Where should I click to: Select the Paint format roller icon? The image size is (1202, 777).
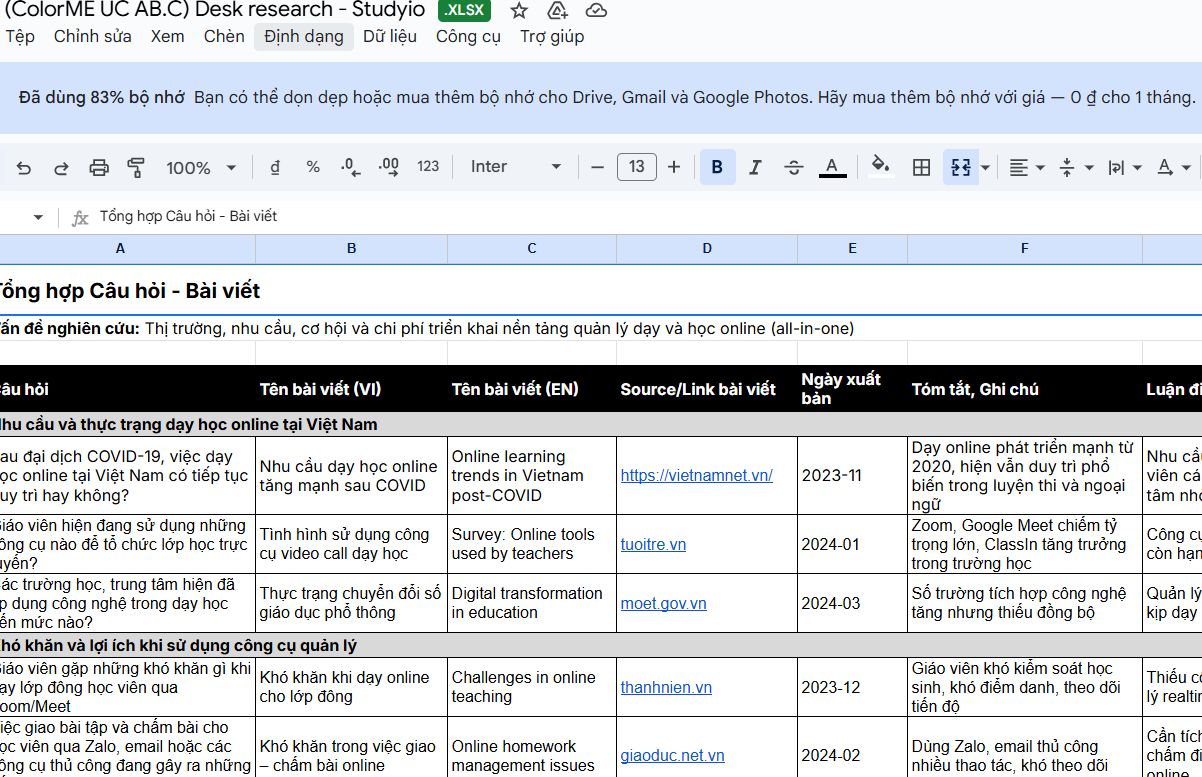pyautogui.click(x=136, y=167)
